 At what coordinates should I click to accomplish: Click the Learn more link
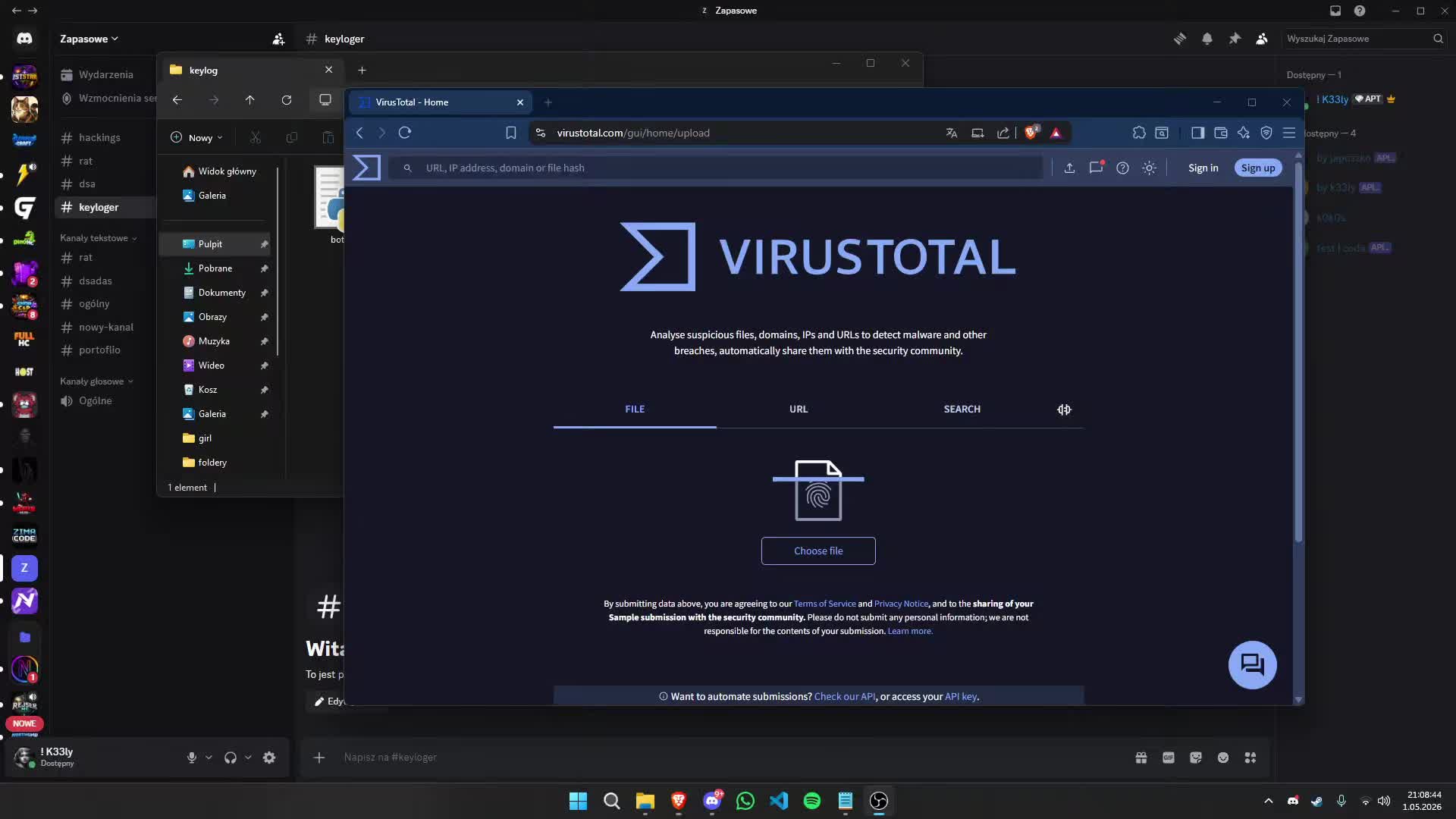[909, 631]
